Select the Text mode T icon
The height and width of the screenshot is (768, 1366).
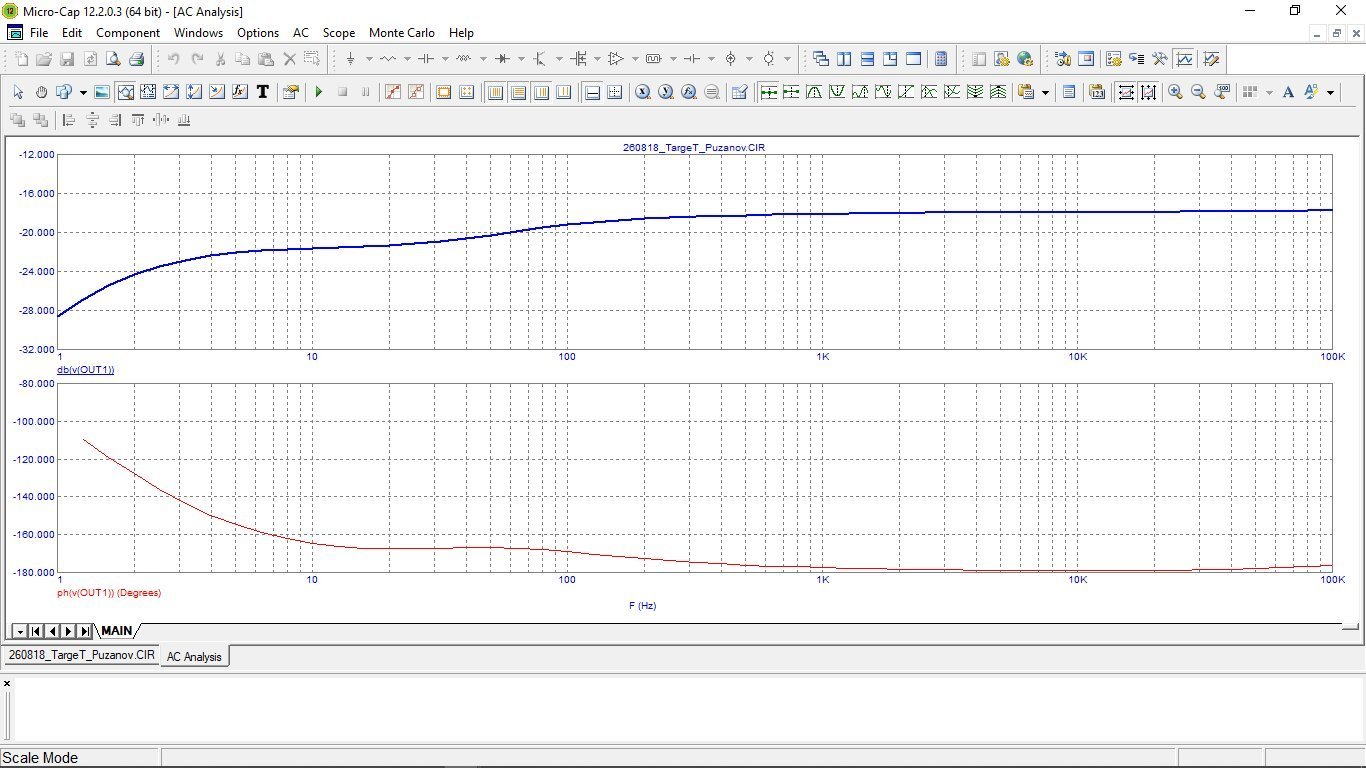coord(263,92)
